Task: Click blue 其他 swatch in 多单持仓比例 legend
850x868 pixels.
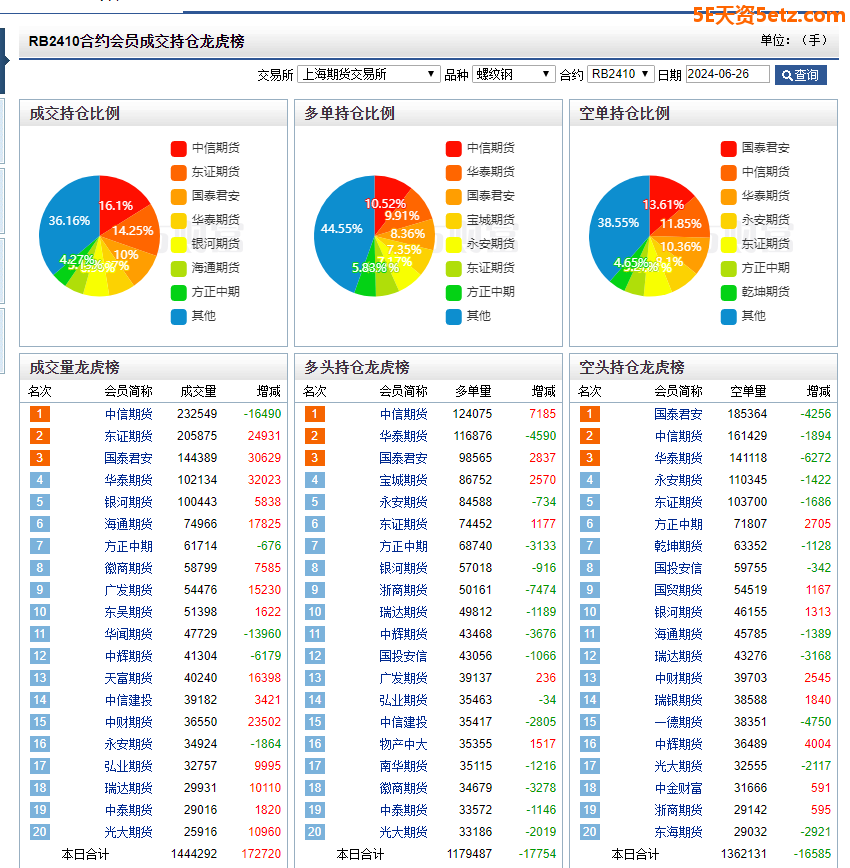Action: [454, 316]
